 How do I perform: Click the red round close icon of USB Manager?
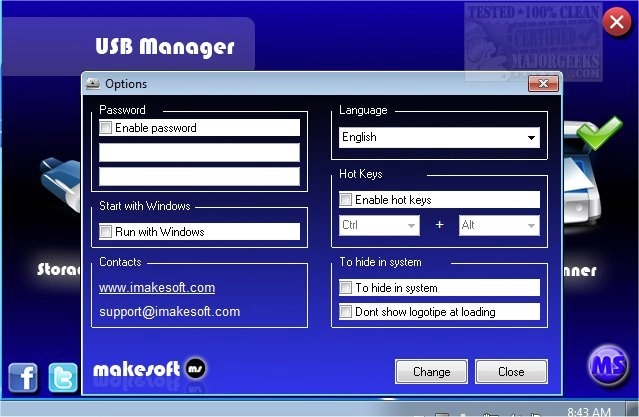pos(616,22)
